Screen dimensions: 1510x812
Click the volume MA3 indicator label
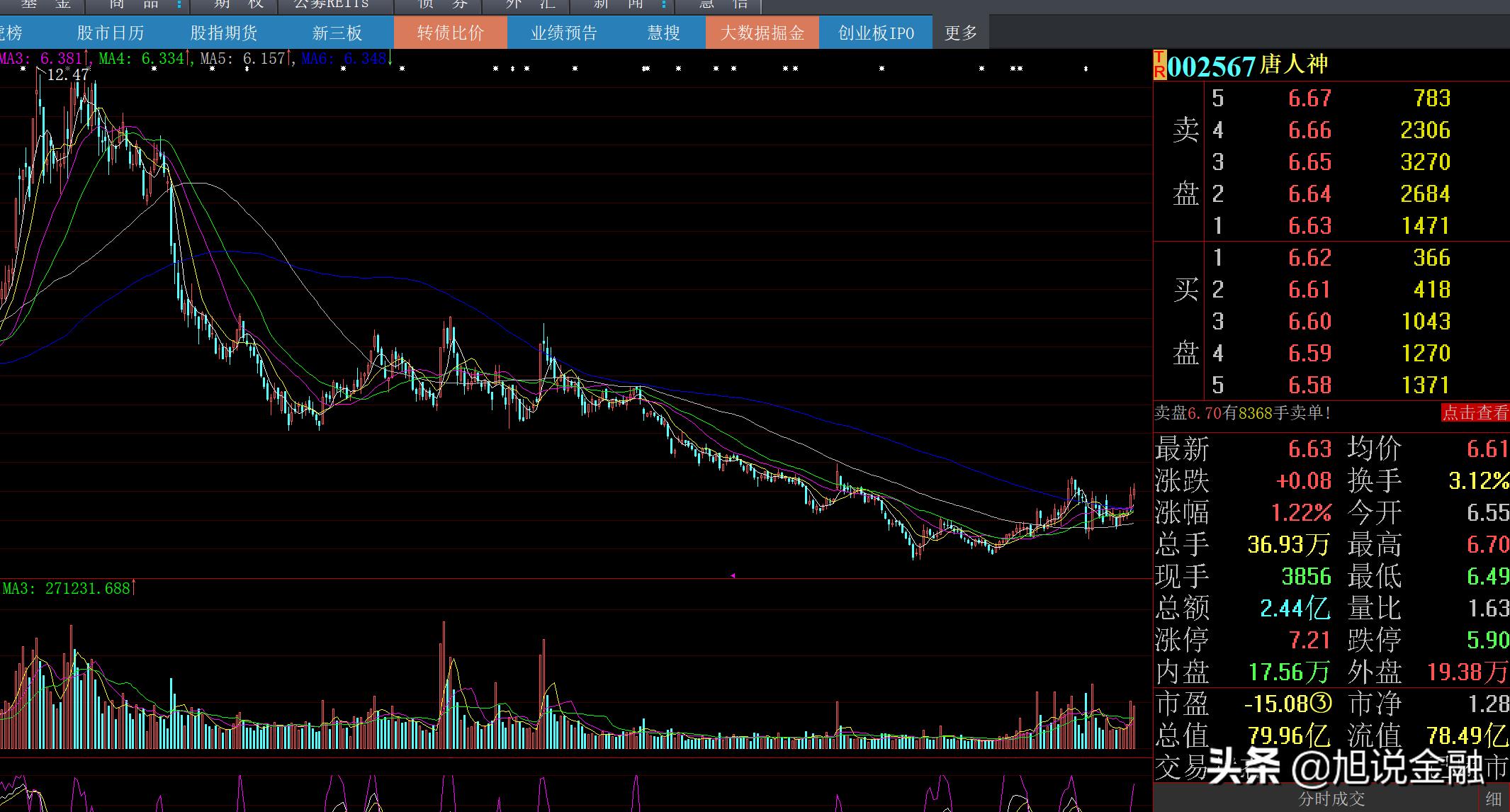point(67,588)
